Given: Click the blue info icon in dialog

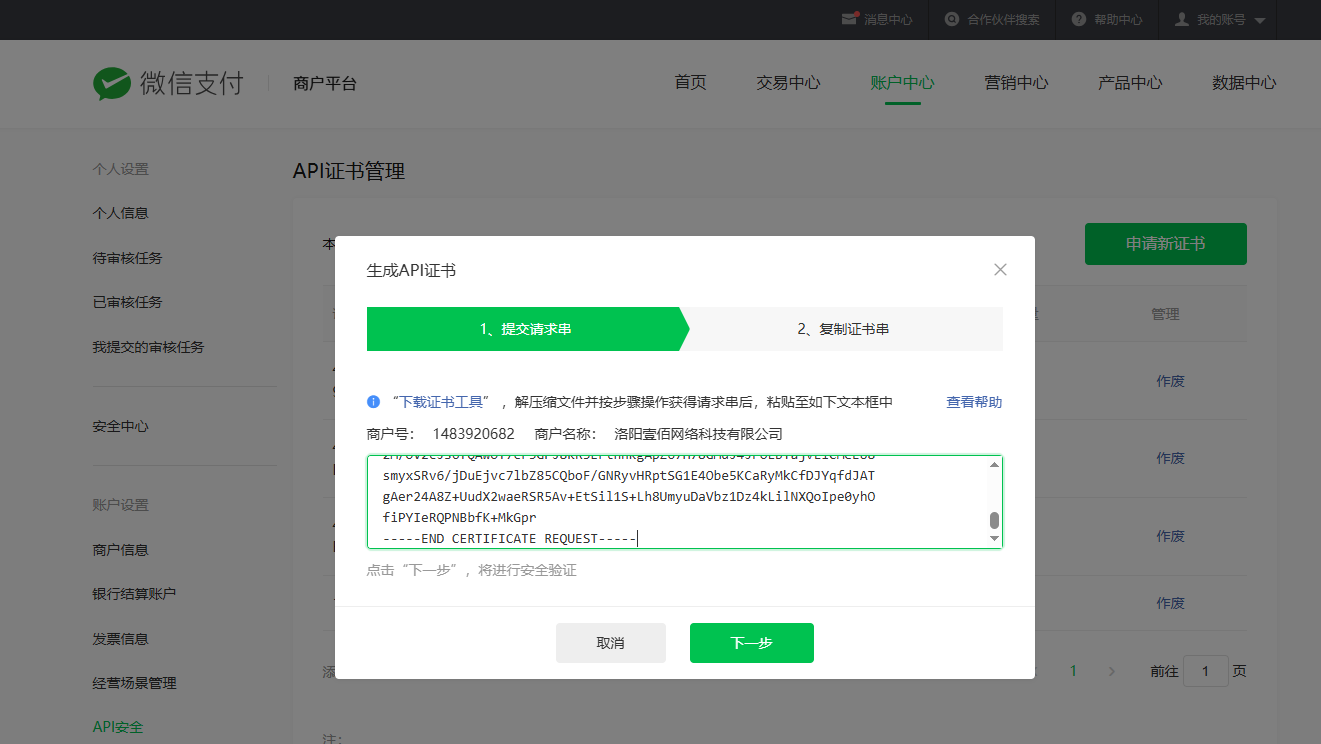Looking at the screenshot, I should pos(374,402).
